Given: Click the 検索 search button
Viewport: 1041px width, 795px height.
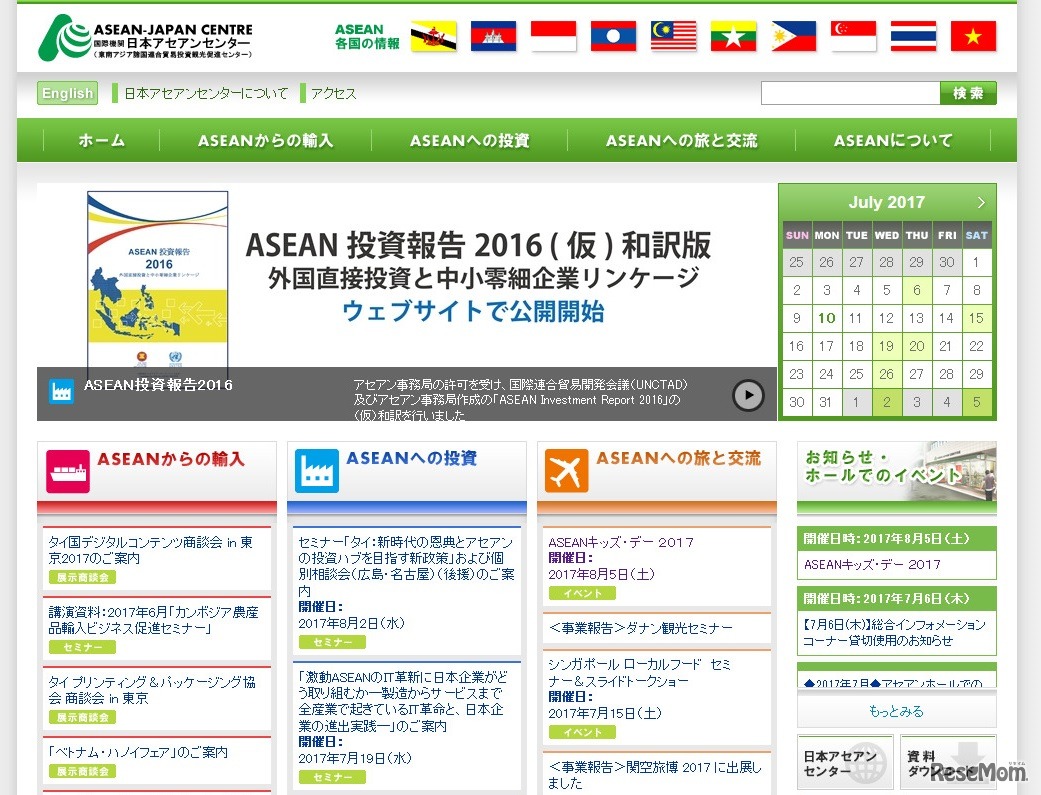Looking at the screenshot, I should click(x=968, y=93).
